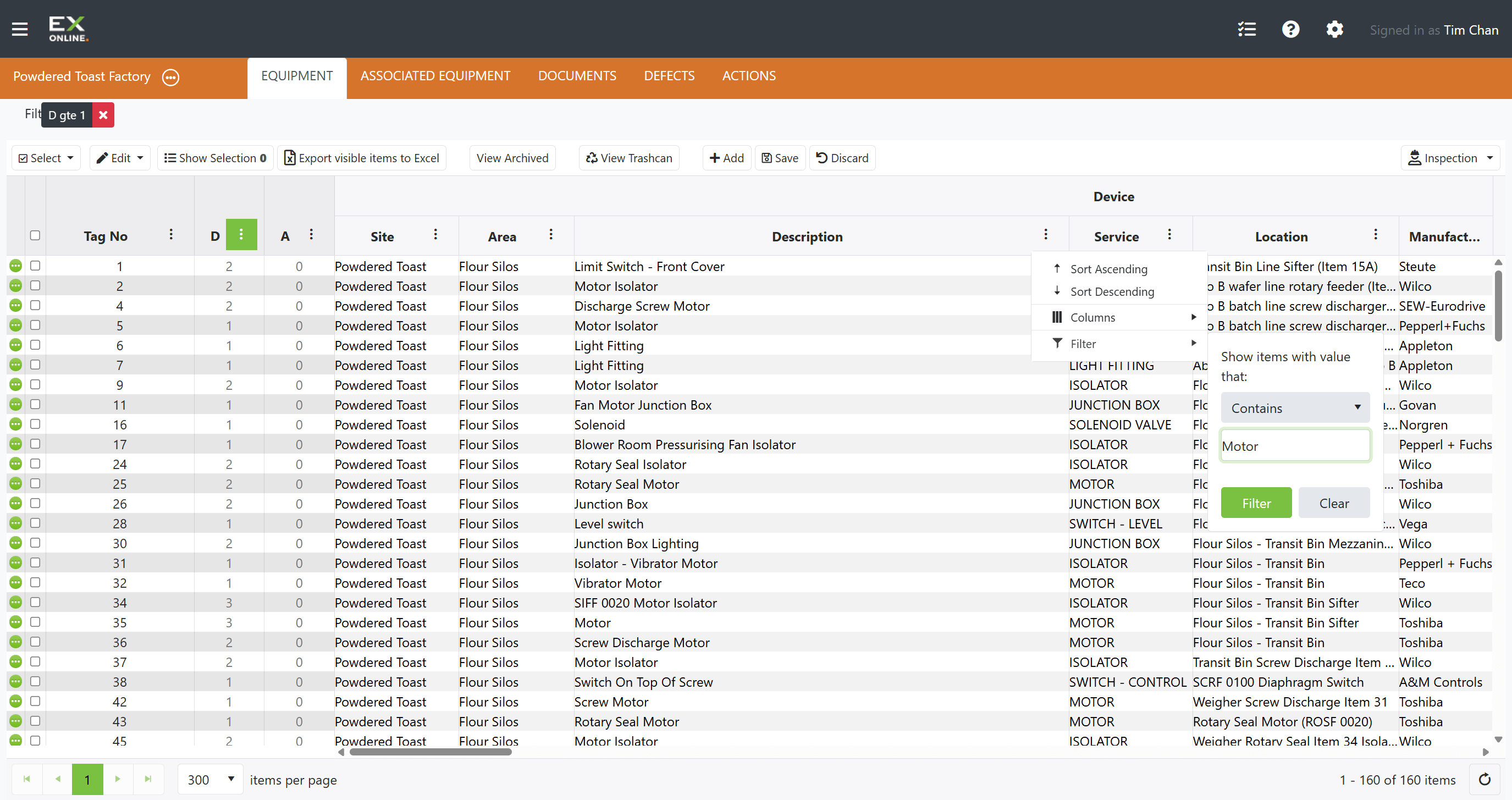Viewport: 1512px width, 800px height.
Task: Go to the last page arrow
Action: point(148,779)
